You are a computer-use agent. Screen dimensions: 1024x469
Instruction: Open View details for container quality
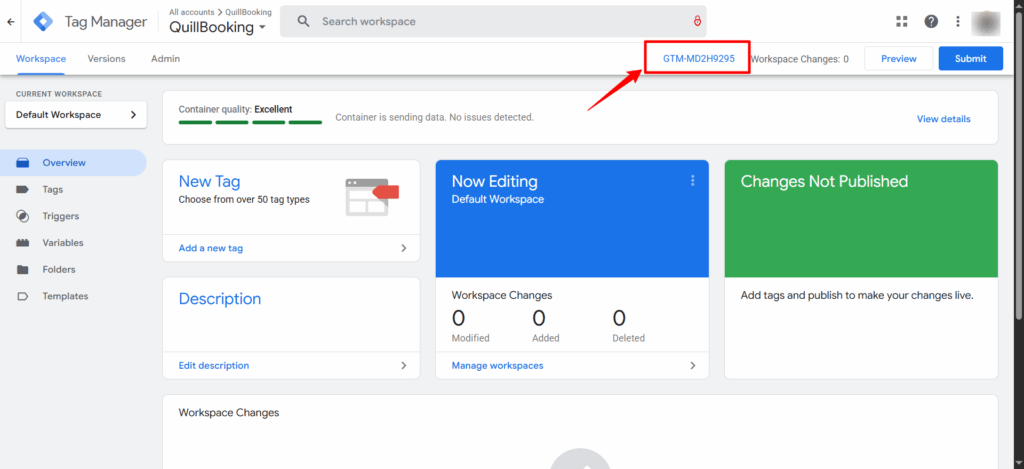[943, 119]
